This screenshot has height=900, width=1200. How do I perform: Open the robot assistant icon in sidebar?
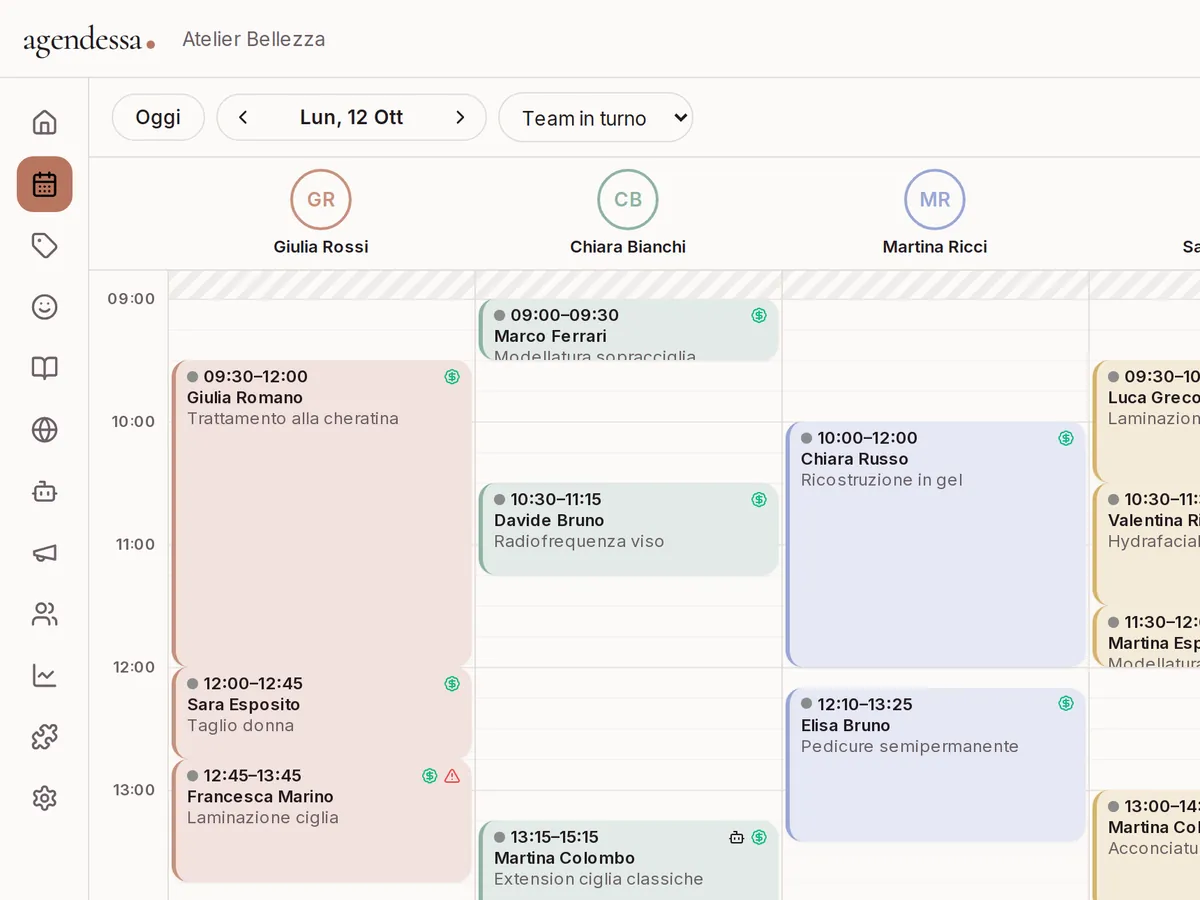[x=44, y=491]
